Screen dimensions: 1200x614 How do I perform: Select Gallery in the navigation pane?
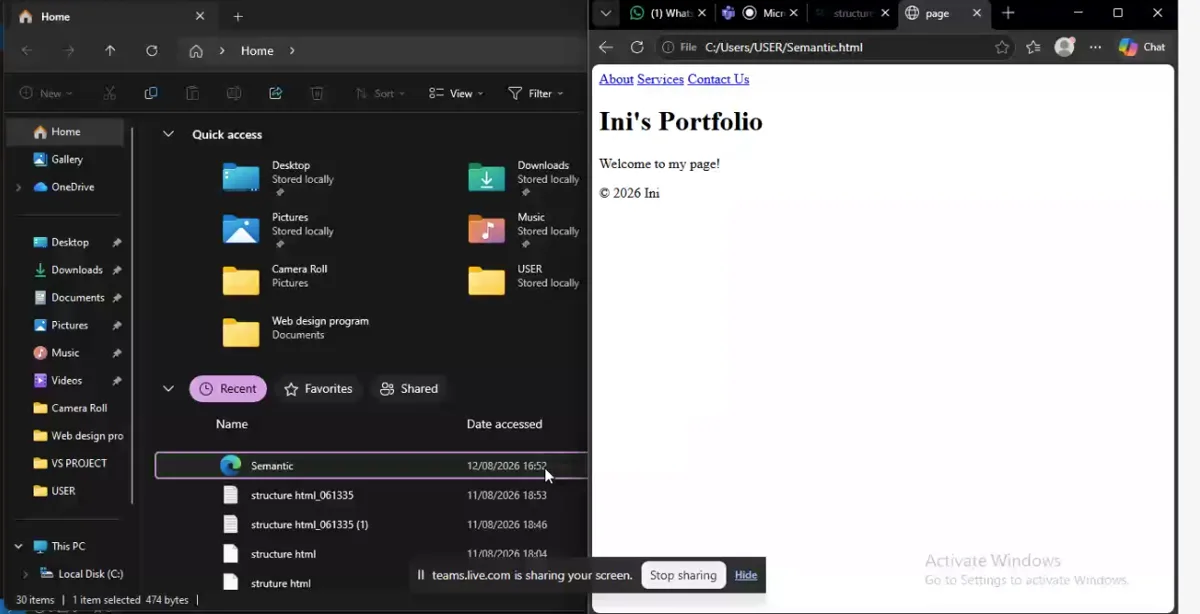point(66,159)
